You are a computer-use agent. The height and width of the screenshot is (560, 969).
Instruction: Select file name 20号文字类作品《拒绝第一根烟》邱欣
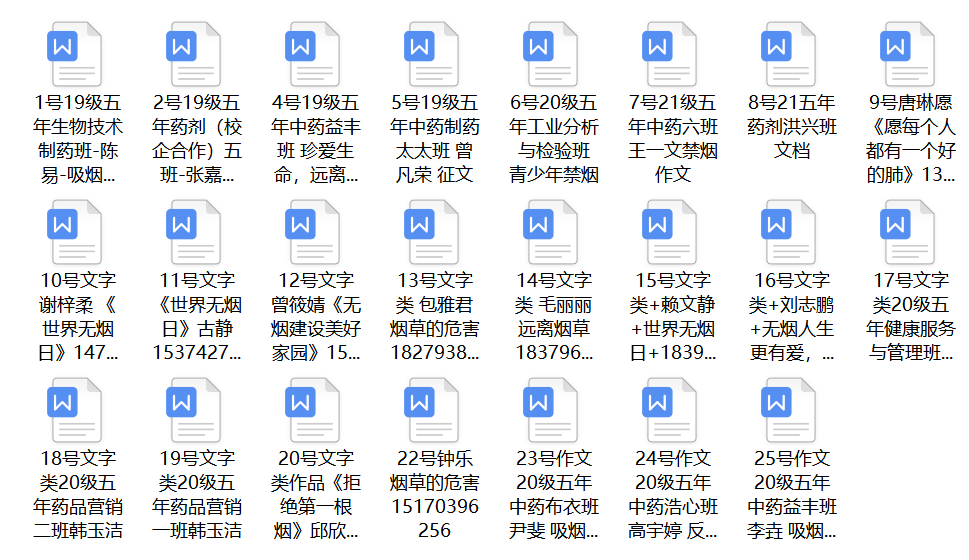tap(316, 494)
